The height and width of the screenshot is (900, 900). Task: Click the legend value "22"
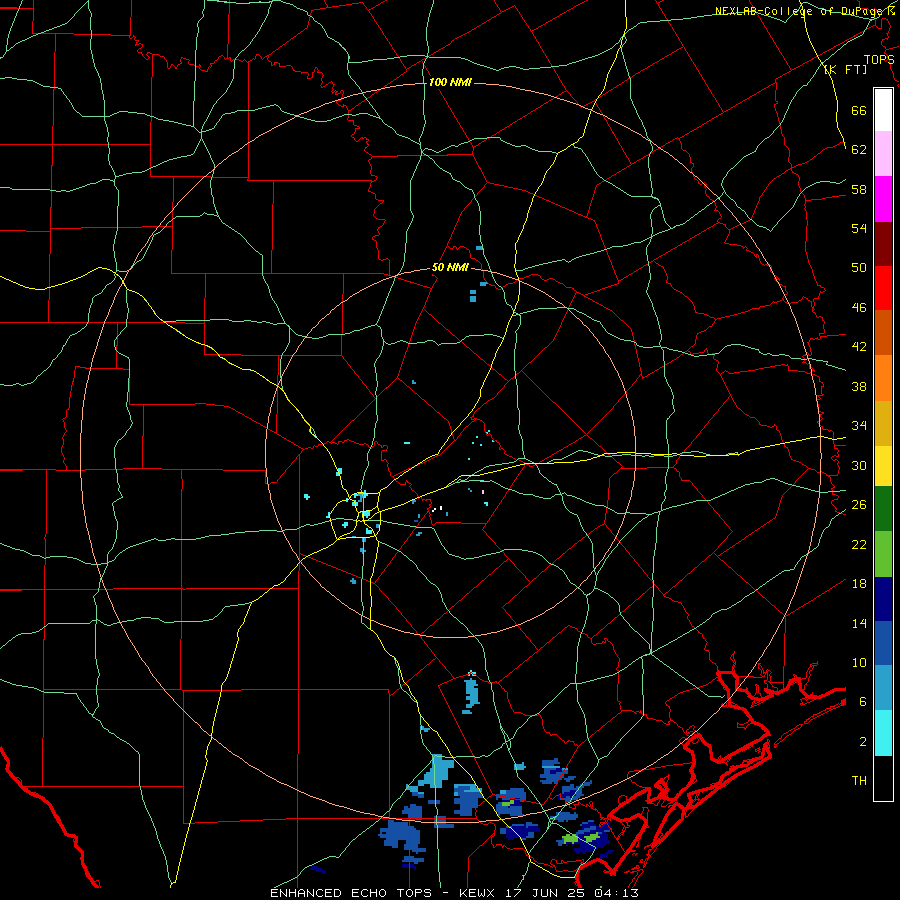(x=859, y=544)
